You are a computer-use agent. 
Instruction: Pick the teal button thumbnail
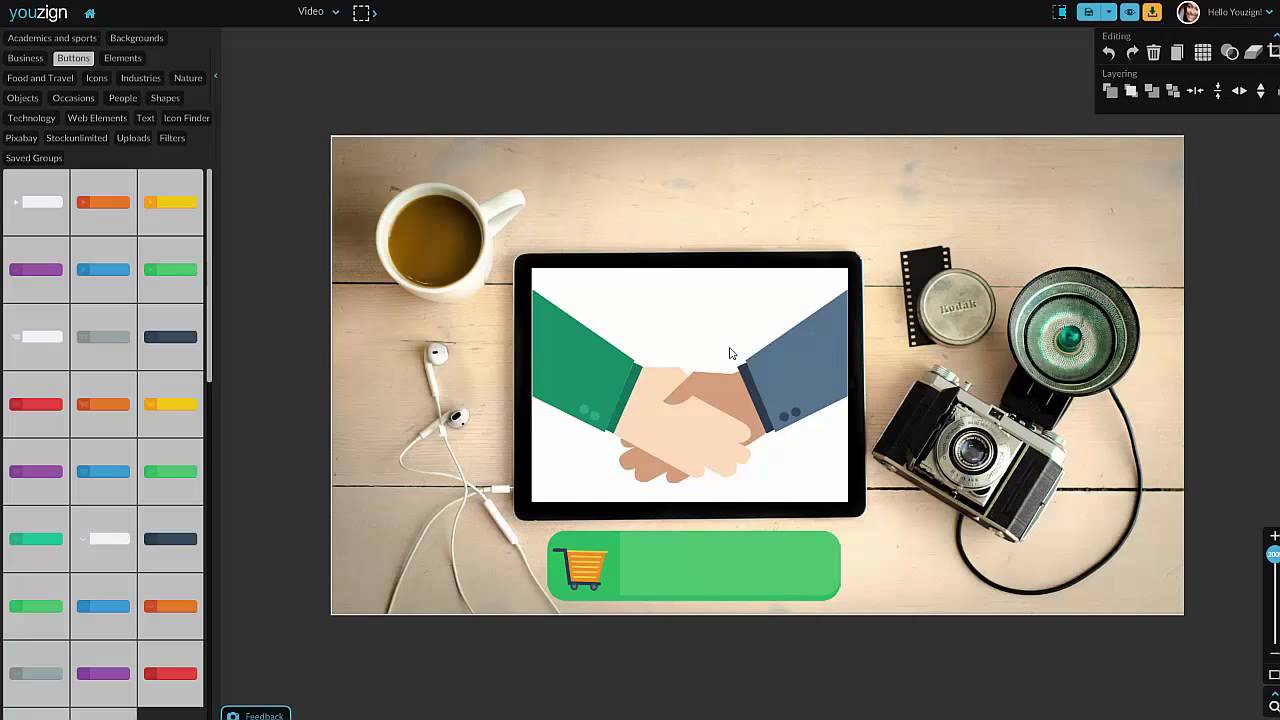point(36,539)
